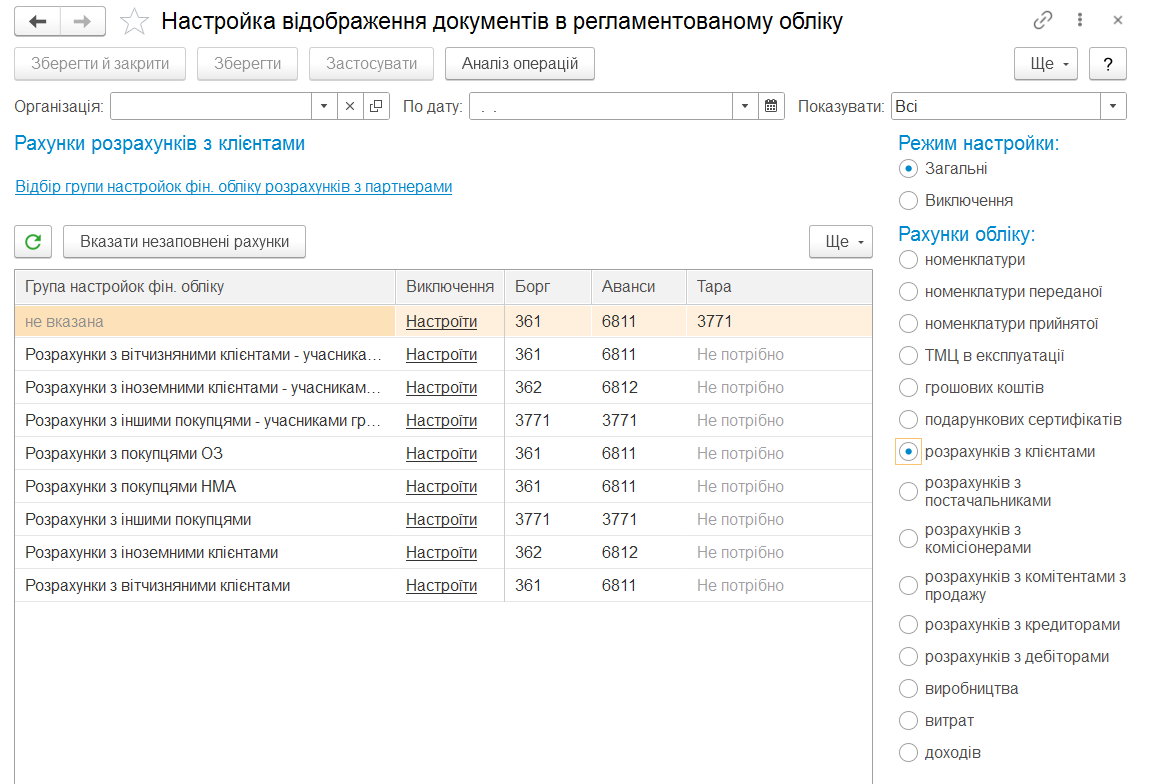
Task: Click the Аналіз операцій button
Action: (x=520, y=64)
